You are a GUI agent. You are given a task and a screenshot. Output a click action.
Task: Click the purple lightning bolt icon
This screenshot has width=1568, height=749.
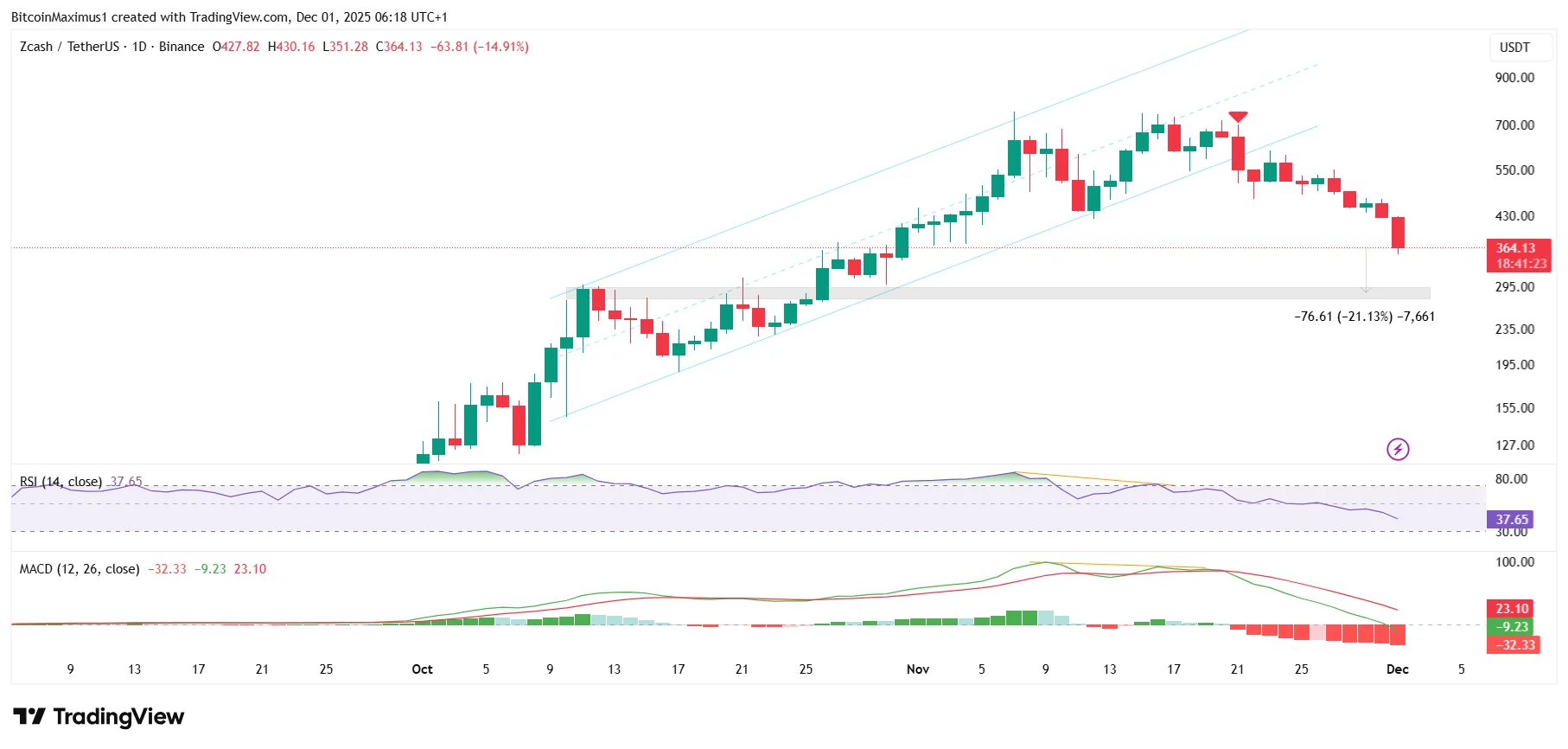[1398, 449]
